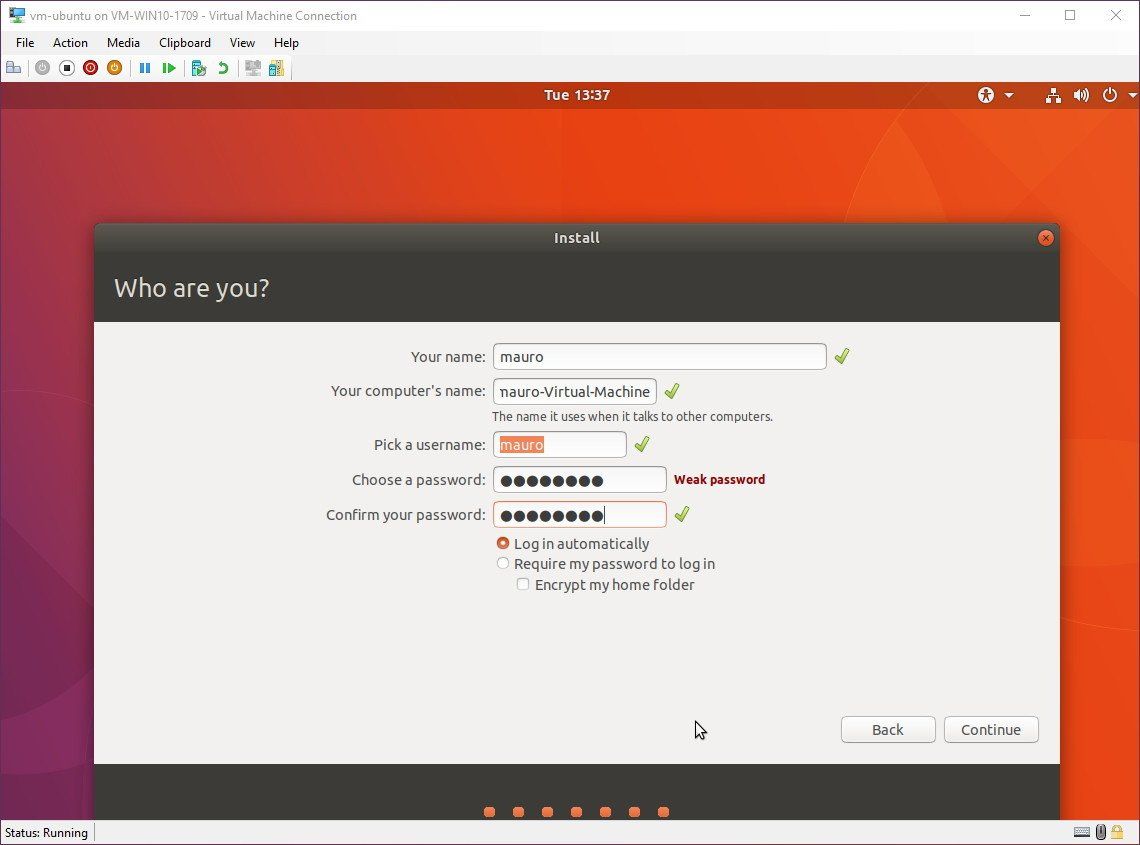Click the mouse icon in the status bar
Image resolution: width=1140 pixels, height=845 pixels.
point(1101,833)
